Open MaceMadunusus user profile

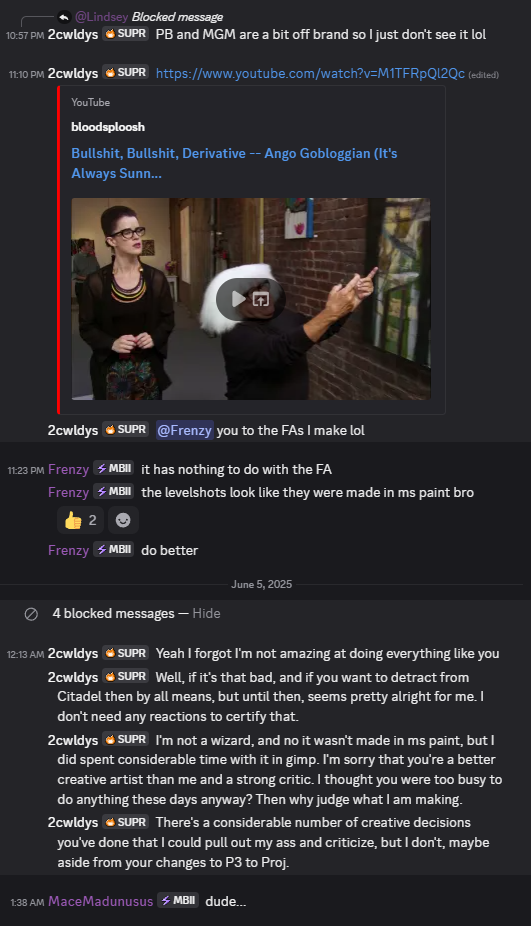click(100, 901)
